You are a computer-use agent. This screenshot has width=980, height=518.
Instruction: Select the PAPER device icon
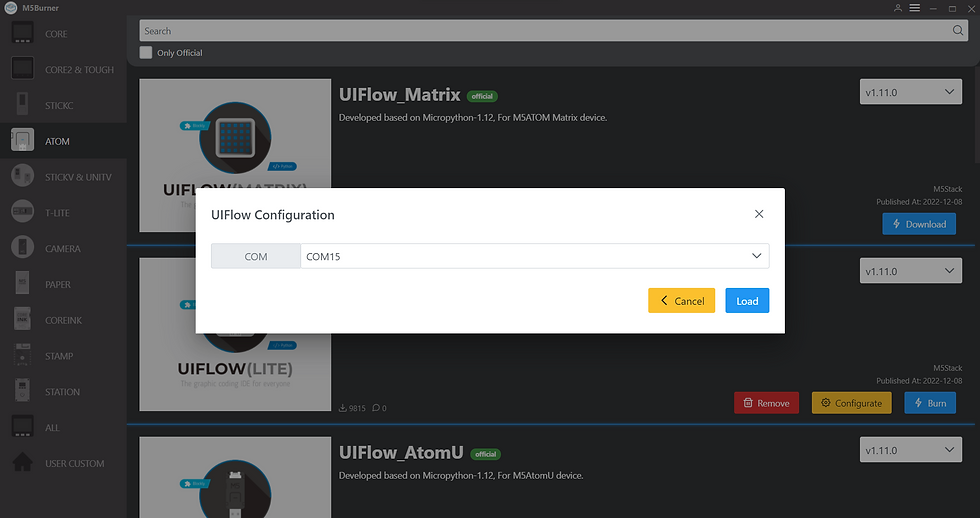[x=22, y=283]
